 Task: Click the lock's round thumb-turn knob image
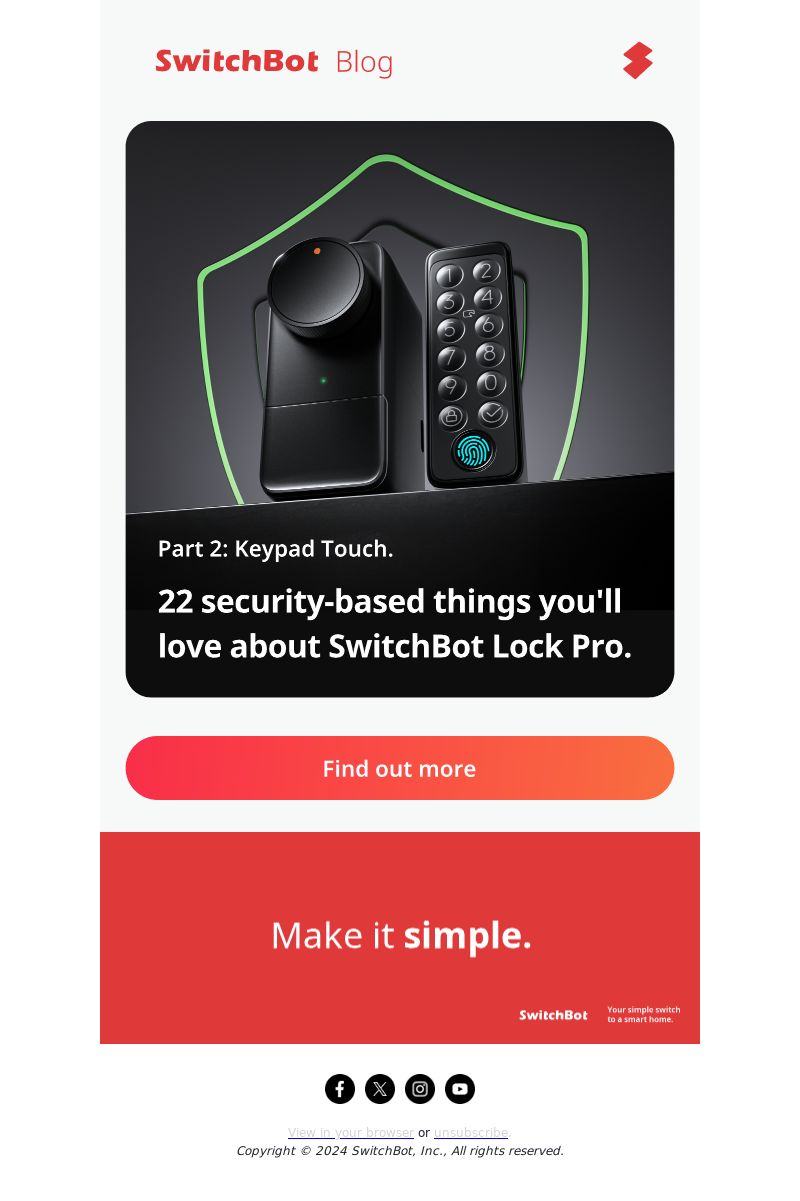click(317, 286)
